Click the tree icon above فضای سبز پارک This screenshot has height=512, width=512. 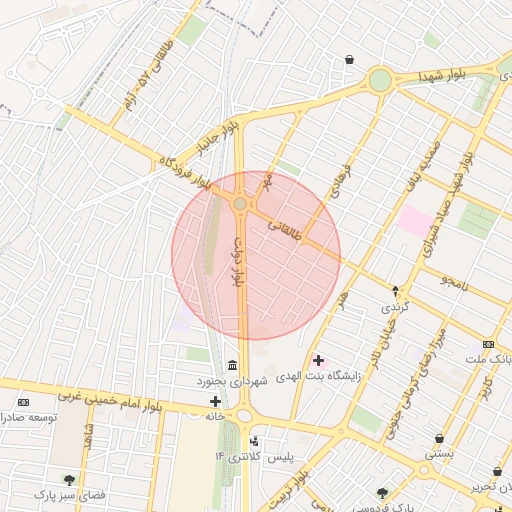click(x=69, y=480)
